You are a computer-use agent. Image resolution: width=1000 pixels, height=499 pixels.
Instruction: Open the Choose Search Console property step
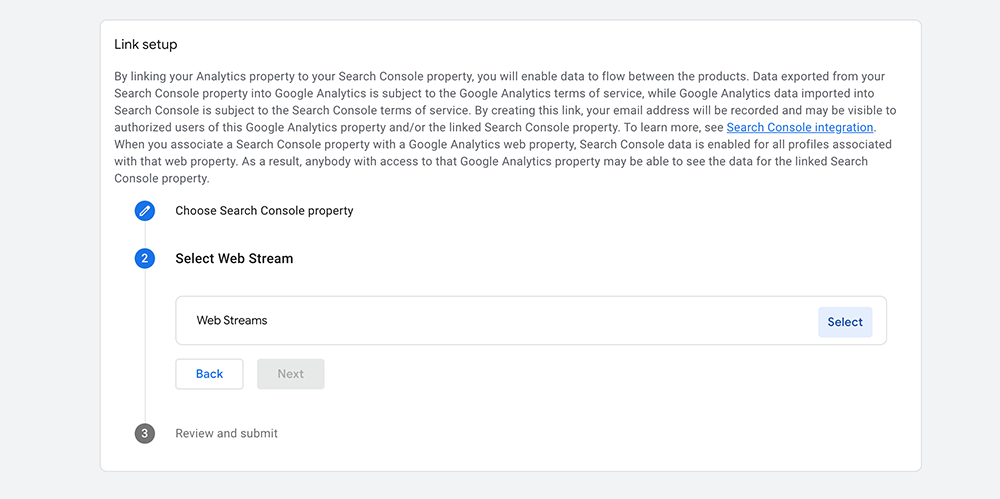[x=264, y=211]
